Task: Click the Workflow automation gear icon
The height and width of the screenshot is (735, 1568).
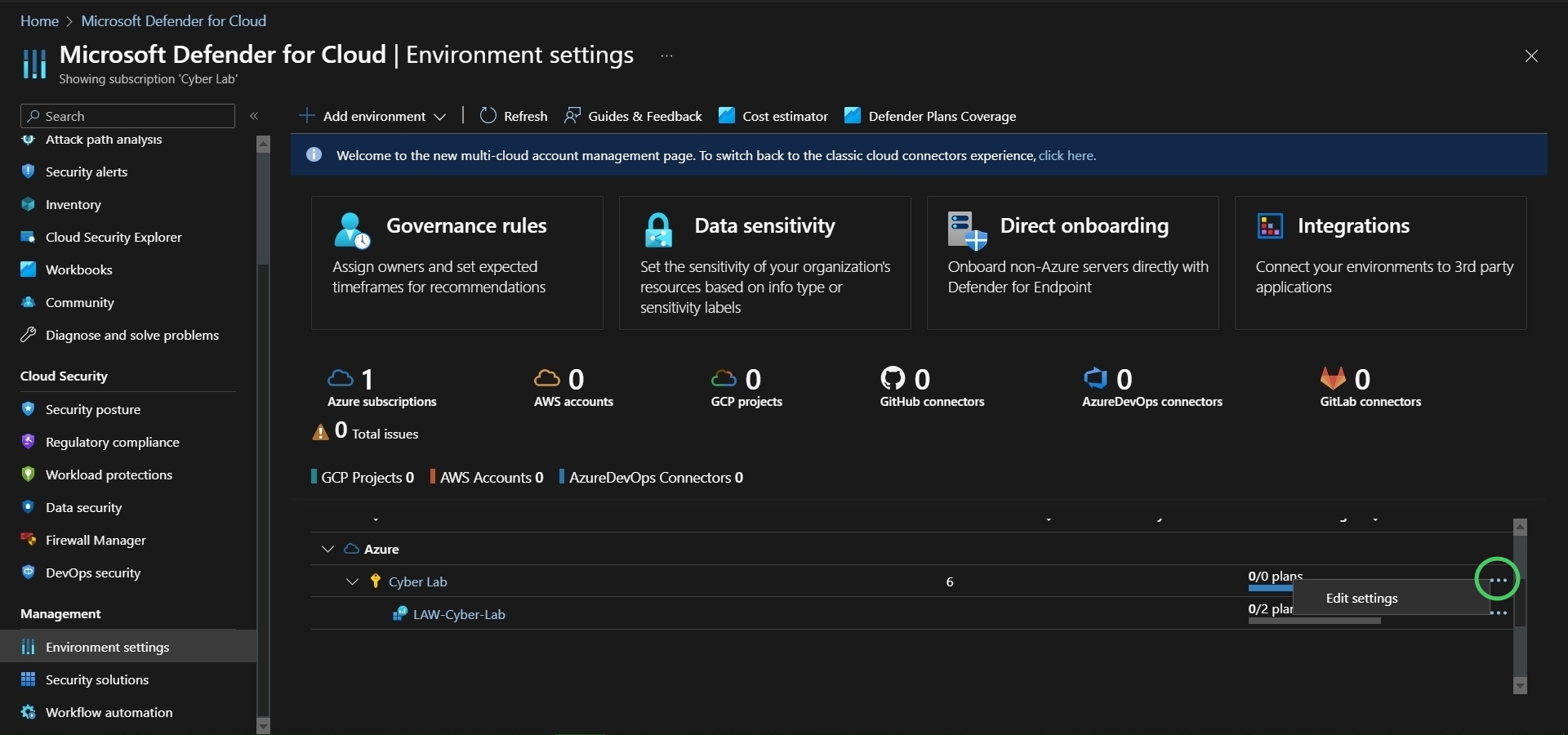Action: 29,712
